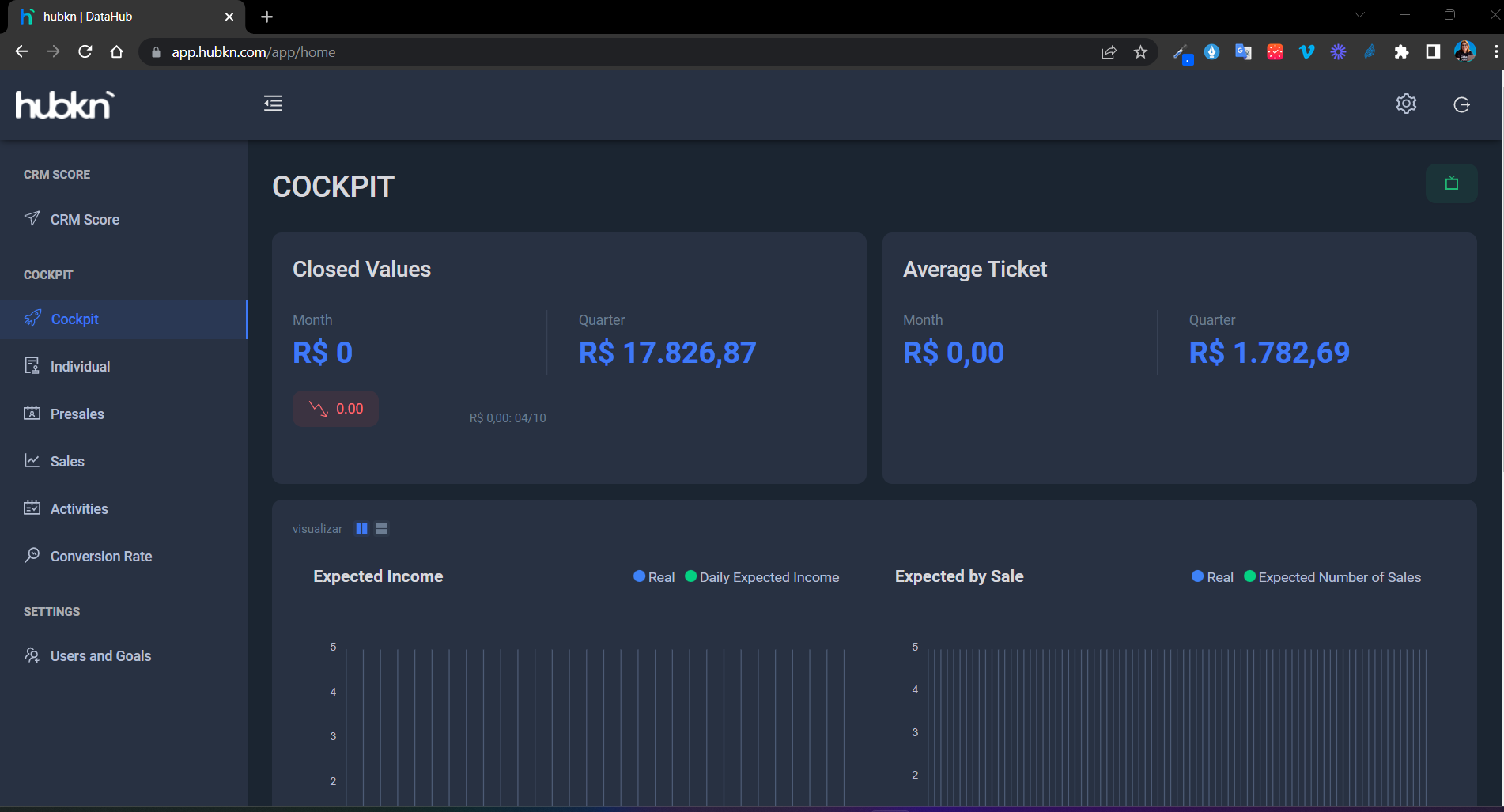This screenshot has height=812, width=1504.
Task: Click the logout icon in header
Action: pyautogui.click(x=1461, y=104)
